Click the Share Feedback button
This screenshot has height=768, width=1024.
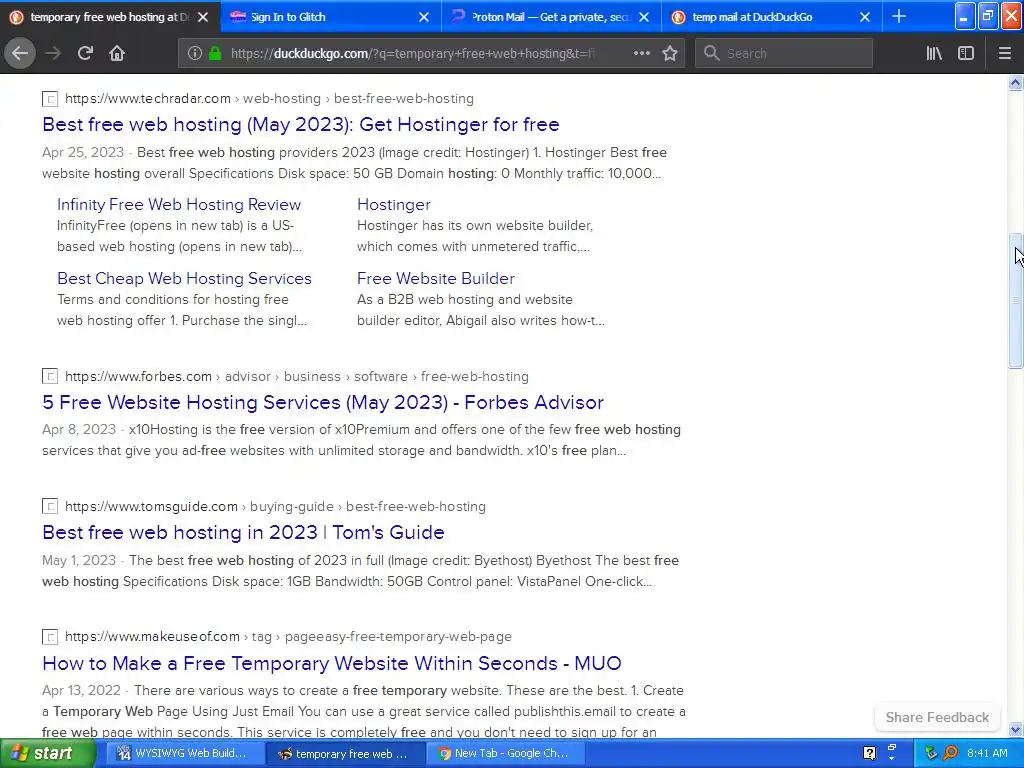pos(937,717)
